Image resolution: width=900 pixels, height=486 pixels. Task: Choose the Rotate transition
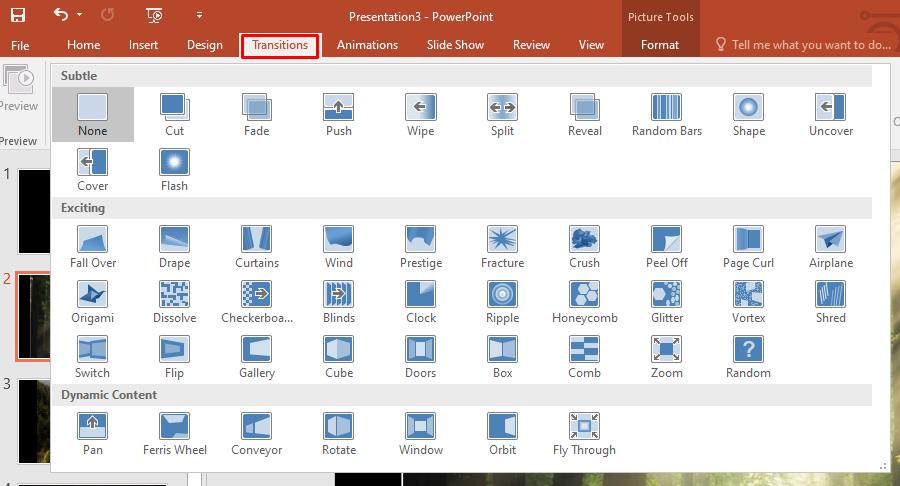point(339,434)
